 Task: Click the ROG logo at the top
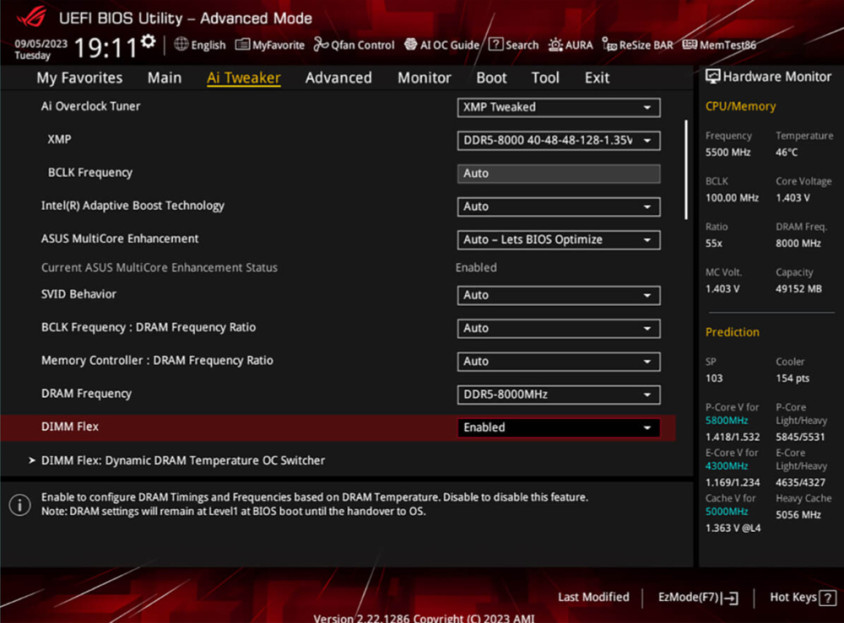(31, 17)
